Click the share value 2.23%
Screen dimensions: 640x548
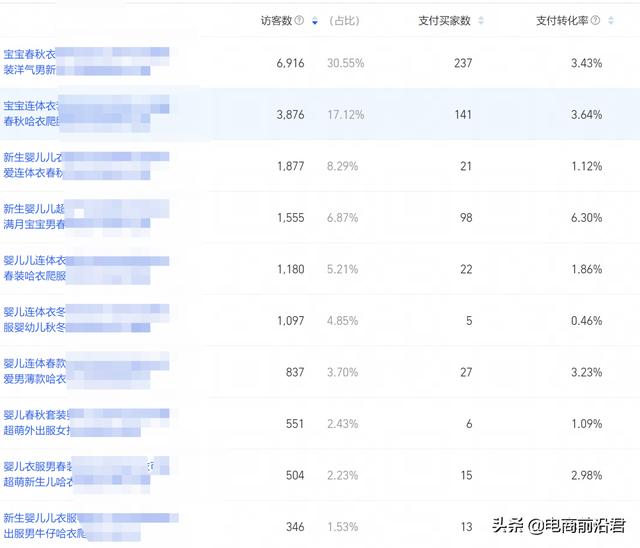pos(342,475)
